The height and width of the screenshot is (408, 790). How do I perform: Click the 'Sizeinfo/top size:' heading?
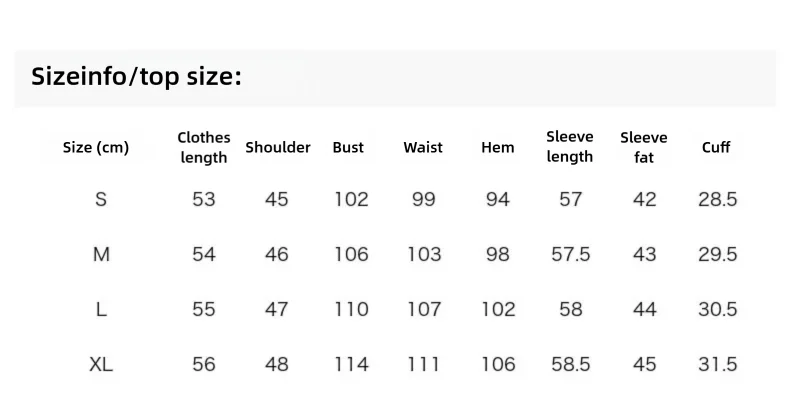[137, 77]
